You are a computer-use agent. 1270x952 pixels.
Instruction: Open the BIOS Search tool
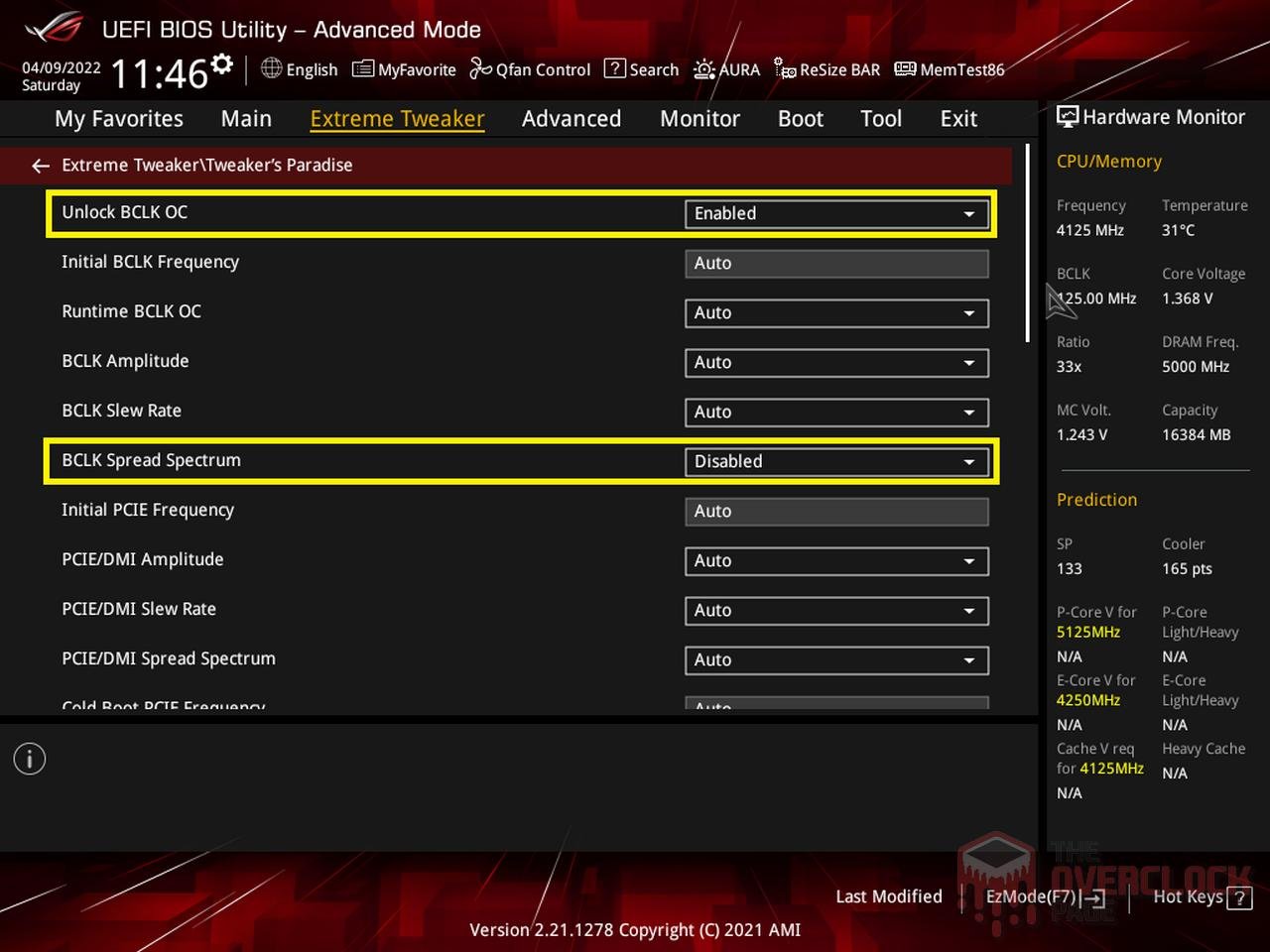point(641,69)
